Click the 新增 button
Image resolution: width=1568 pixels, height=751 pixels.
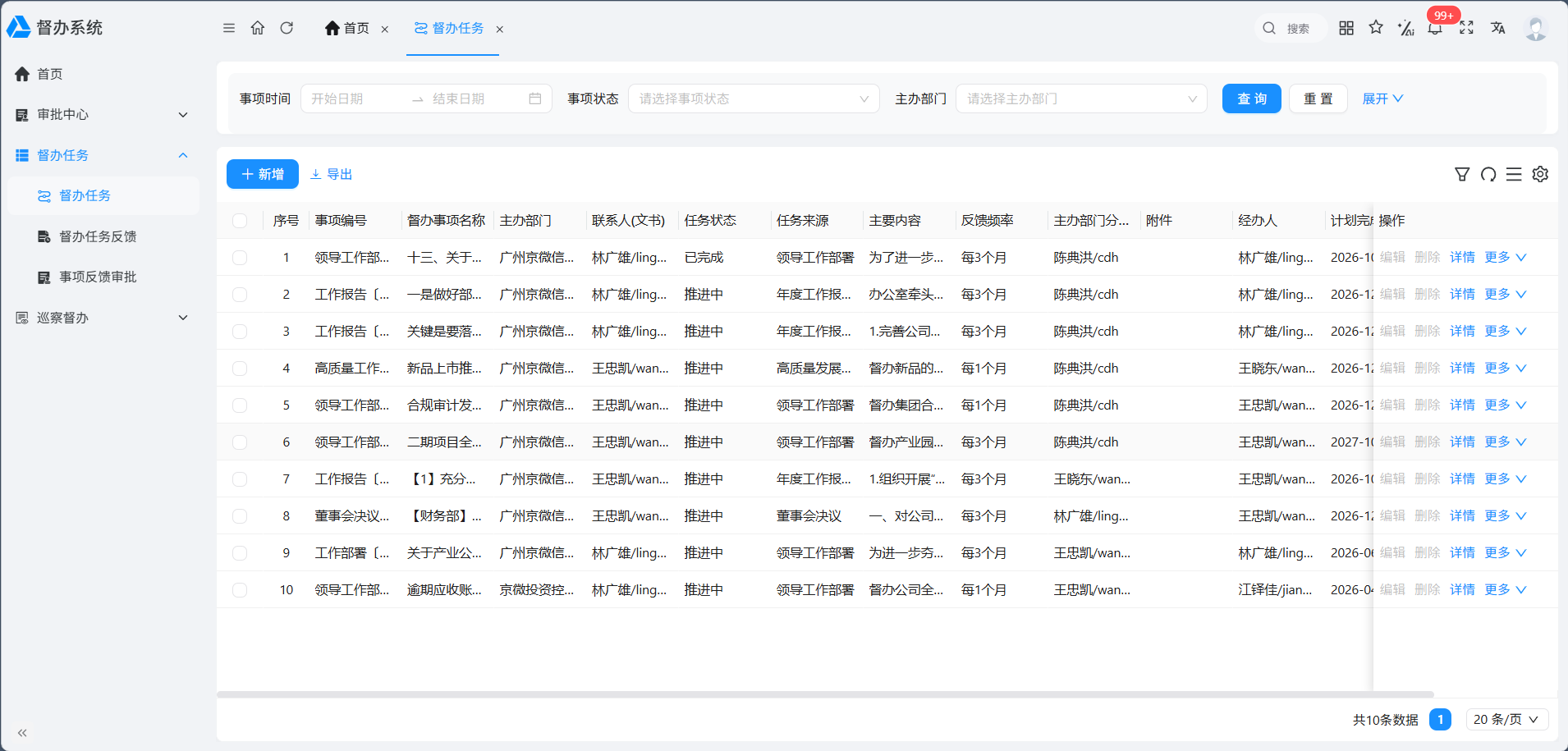click(263, 174)
